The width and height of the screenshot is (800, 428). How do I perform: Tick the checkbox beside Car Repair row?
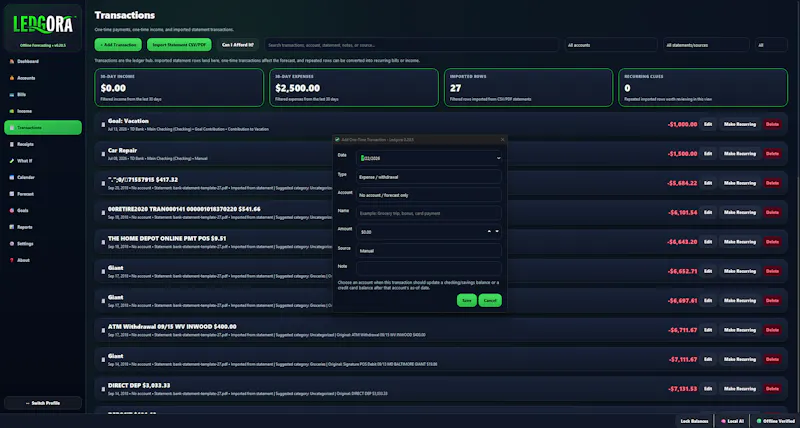point(103,154)
